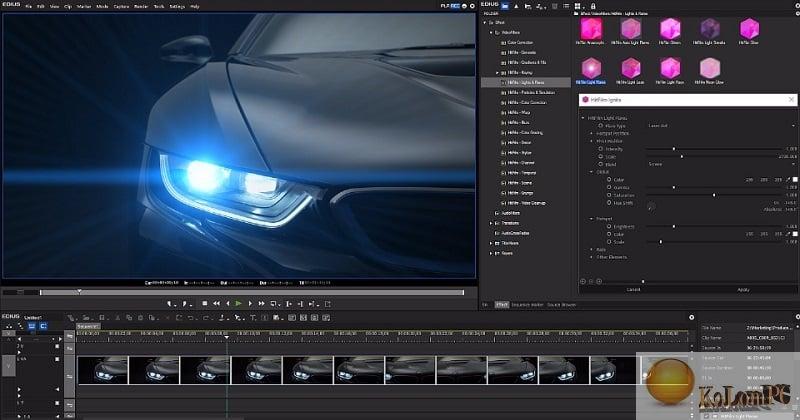Click the Rewind double-arrow button
The width and height of the screenshot is (800, 420).
point(216,303)
